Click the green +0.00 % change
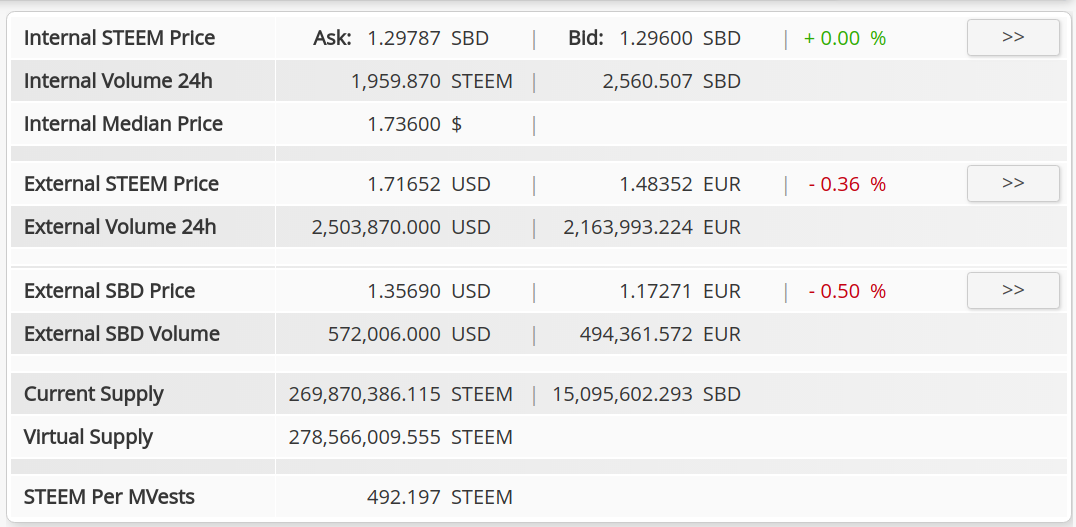The image size is (1076, 527). click(845, 38)
